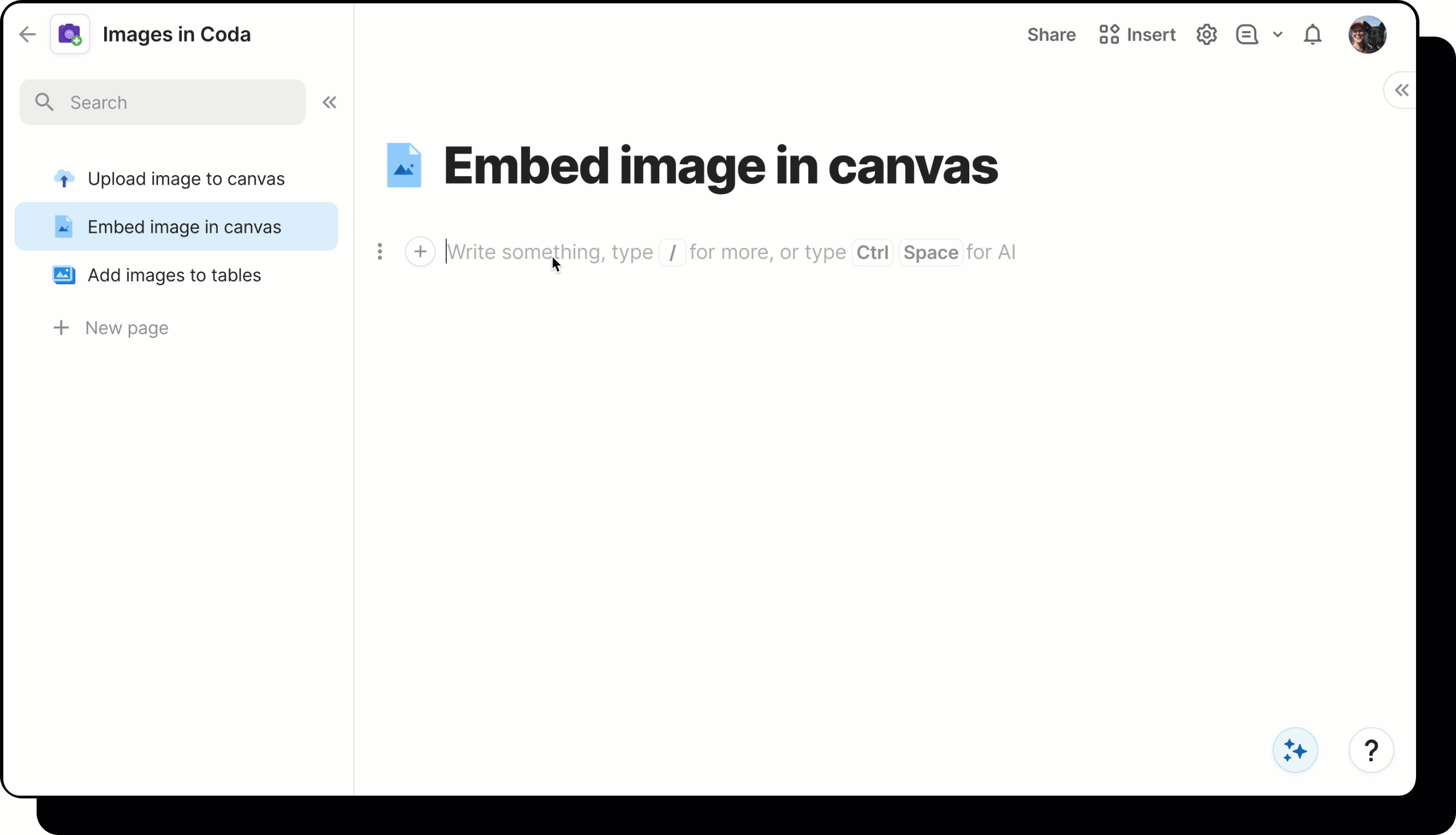Click the camera doc icon next to title
1456x835 pixels.
(x=69, y=34)
